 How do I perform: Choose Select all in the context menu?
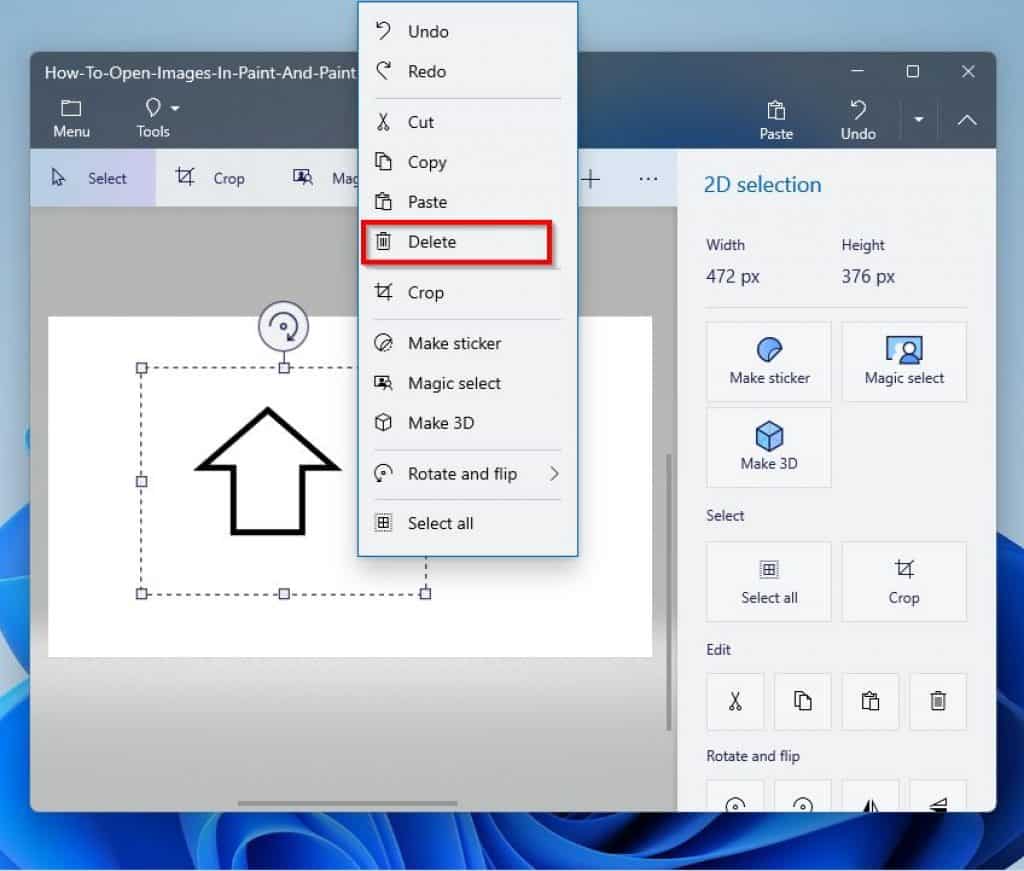click(x=468, y=523)
